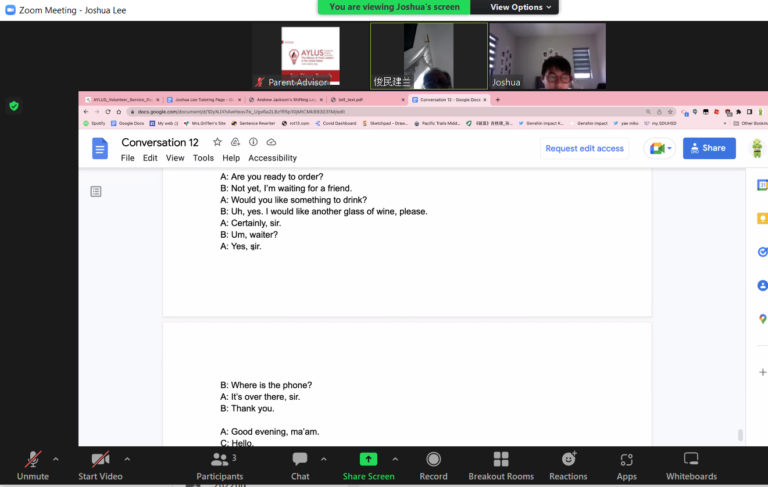Show the document outline icon
This screenshot has width=768, height=487.
point(96,192)
